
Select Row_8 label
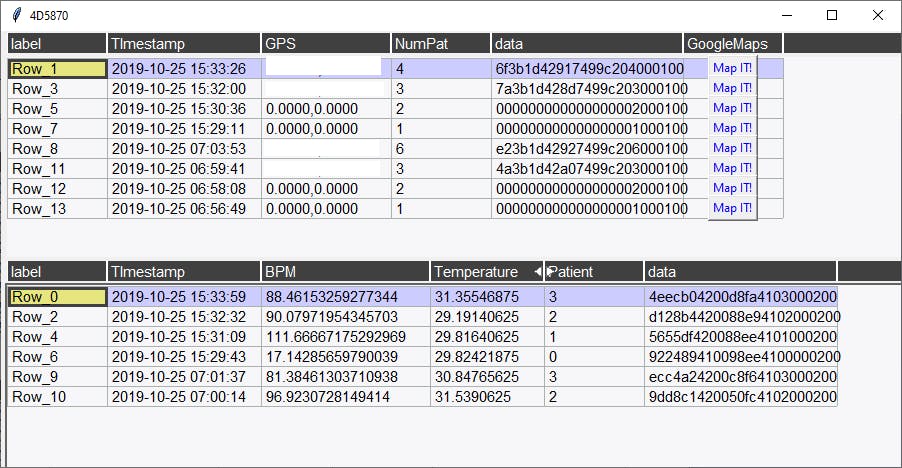pos(58,149)
